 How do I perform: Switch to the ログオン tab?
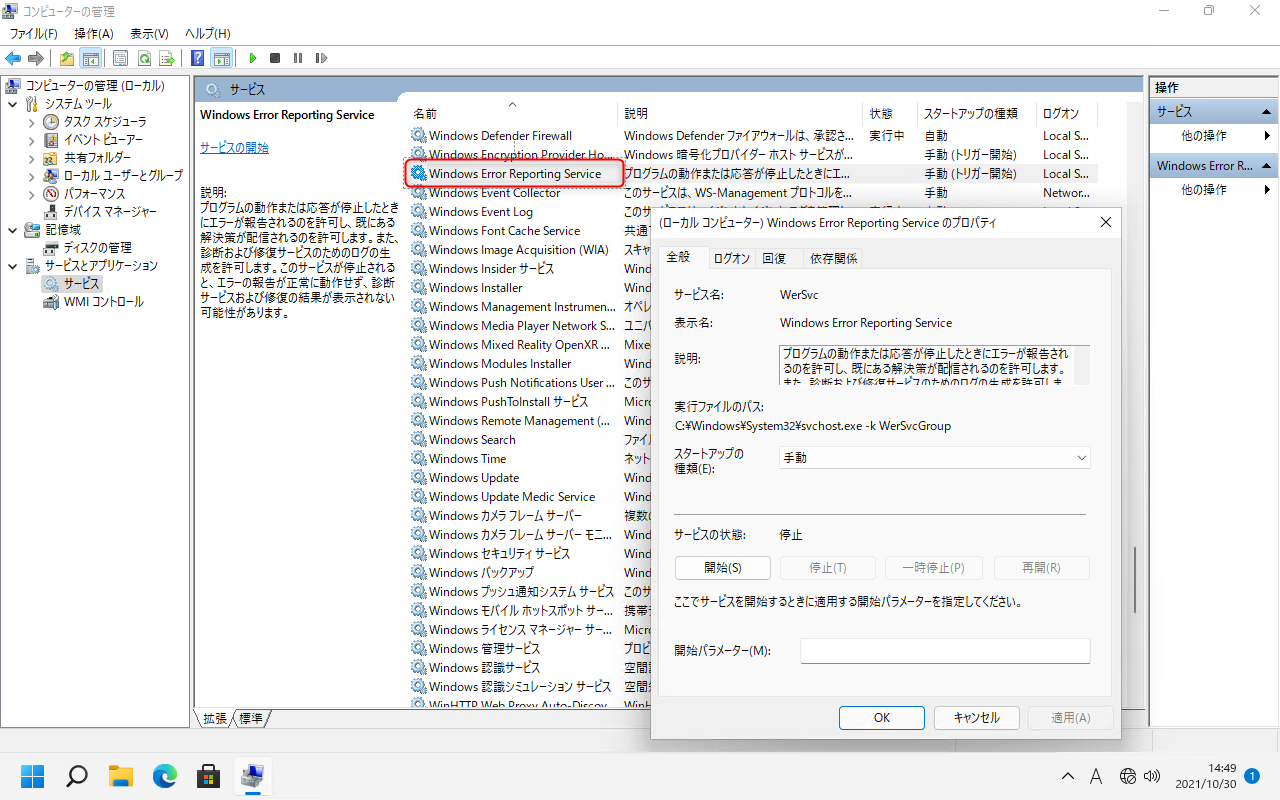click(x=731, y=258)
